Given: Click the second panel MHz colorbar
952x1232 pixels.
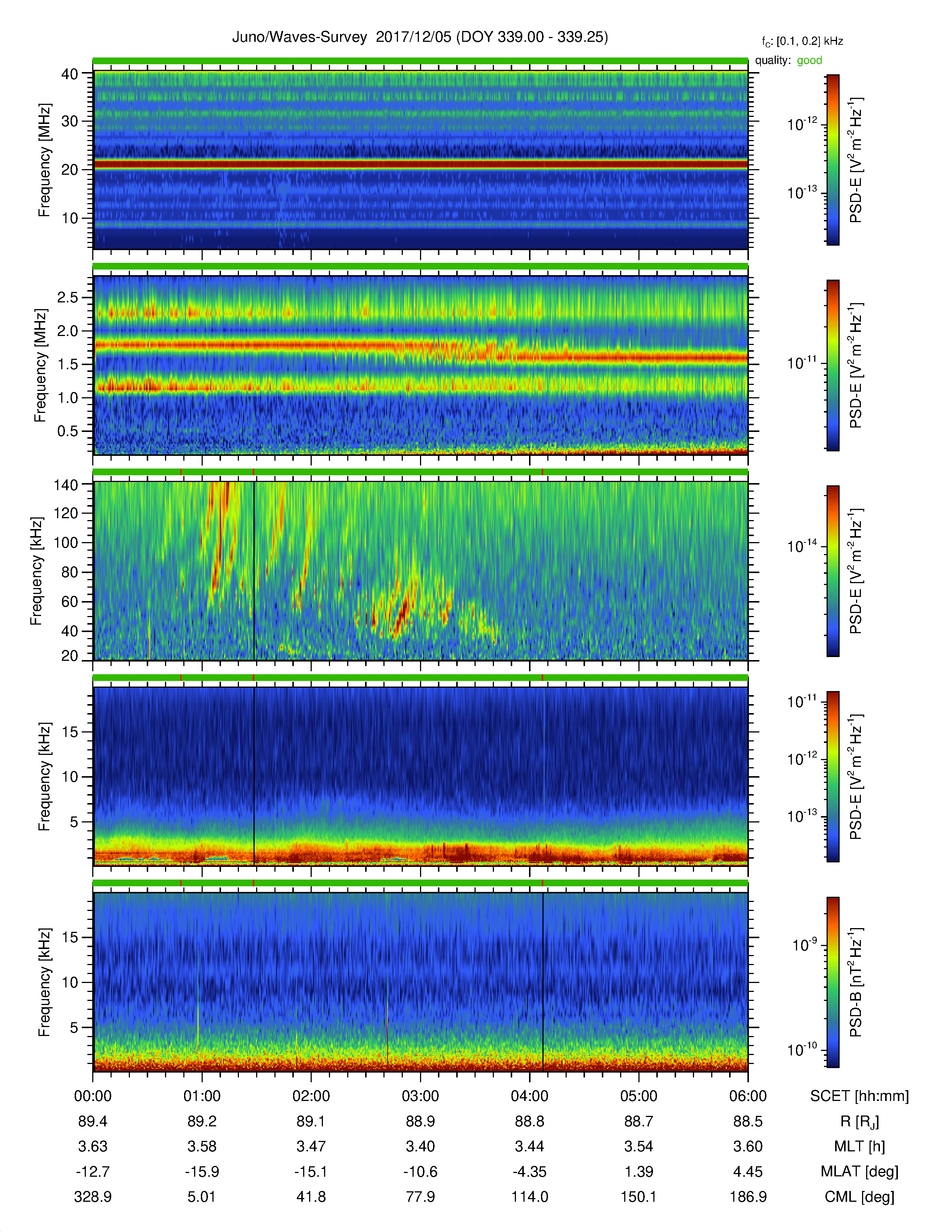Looking at the screenshot, I should click(833, 365).
